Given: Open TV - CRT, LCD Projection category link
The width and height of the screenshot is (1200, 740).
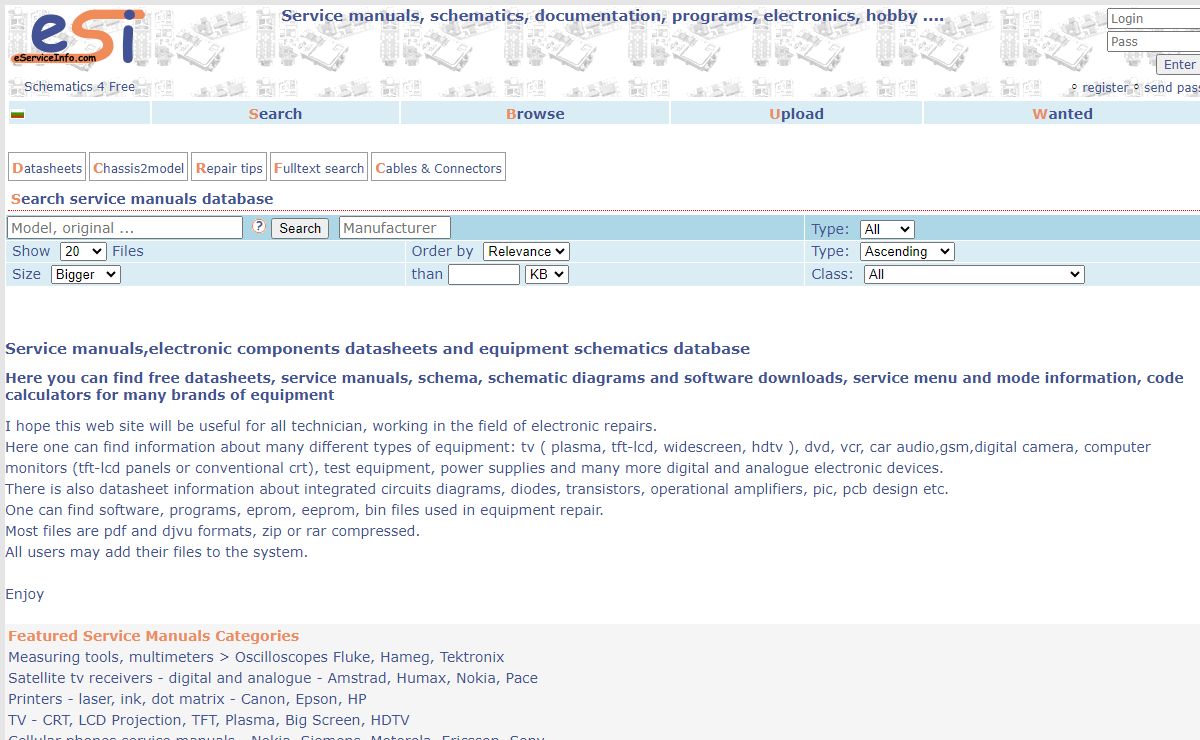Looking at the screenshot, I should (x=209, y=720).
